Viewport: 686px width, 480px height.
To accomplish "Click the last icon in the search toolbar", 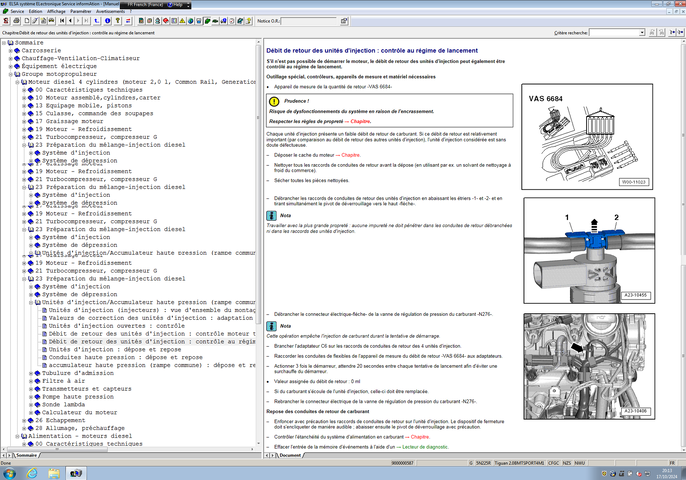I will [681, 32].
